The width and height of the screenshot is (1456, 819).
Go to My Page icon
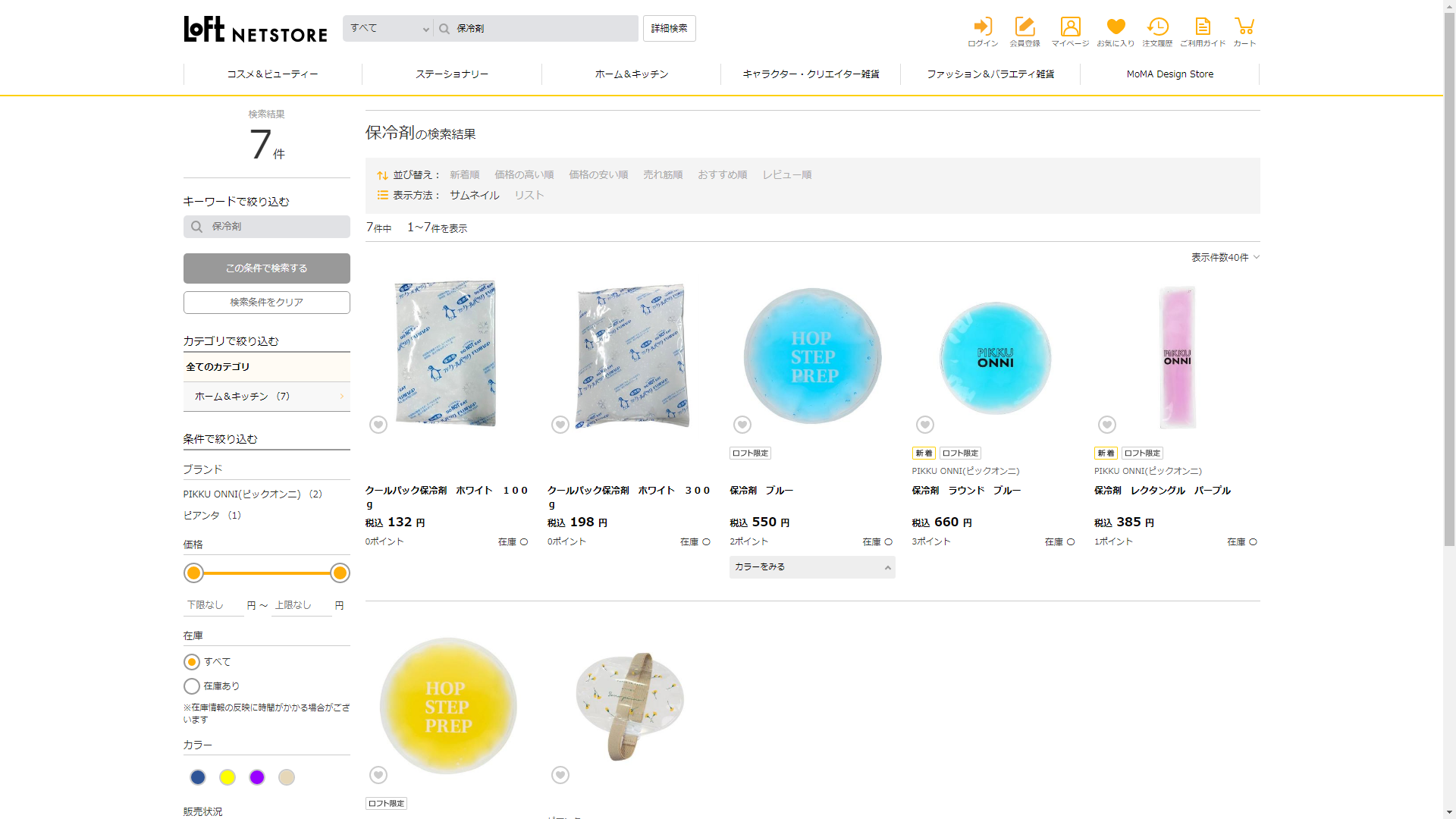pyautogui.click(x=1070, y=32)
